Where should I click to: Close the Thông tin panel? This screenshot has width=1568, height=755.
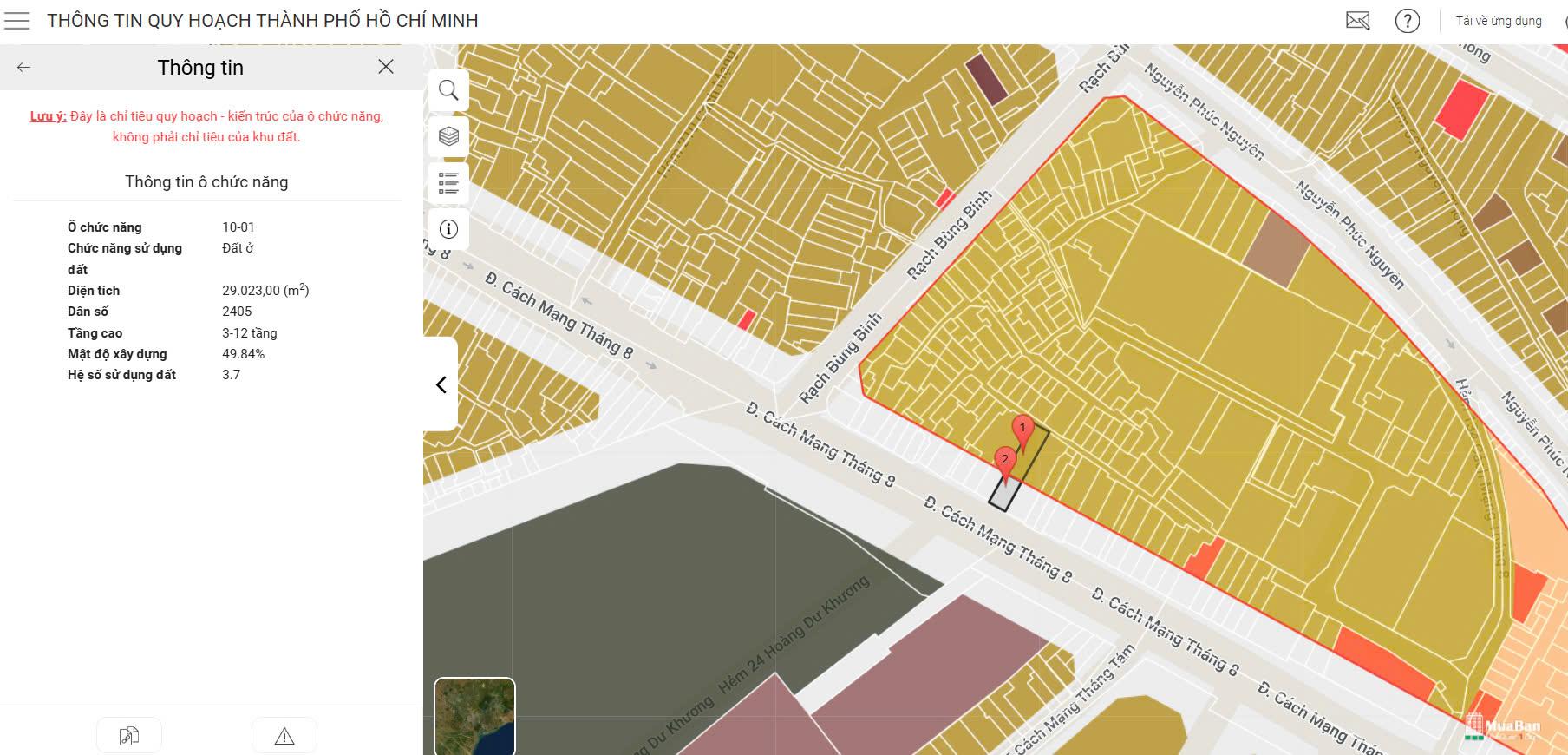point(386,67)
